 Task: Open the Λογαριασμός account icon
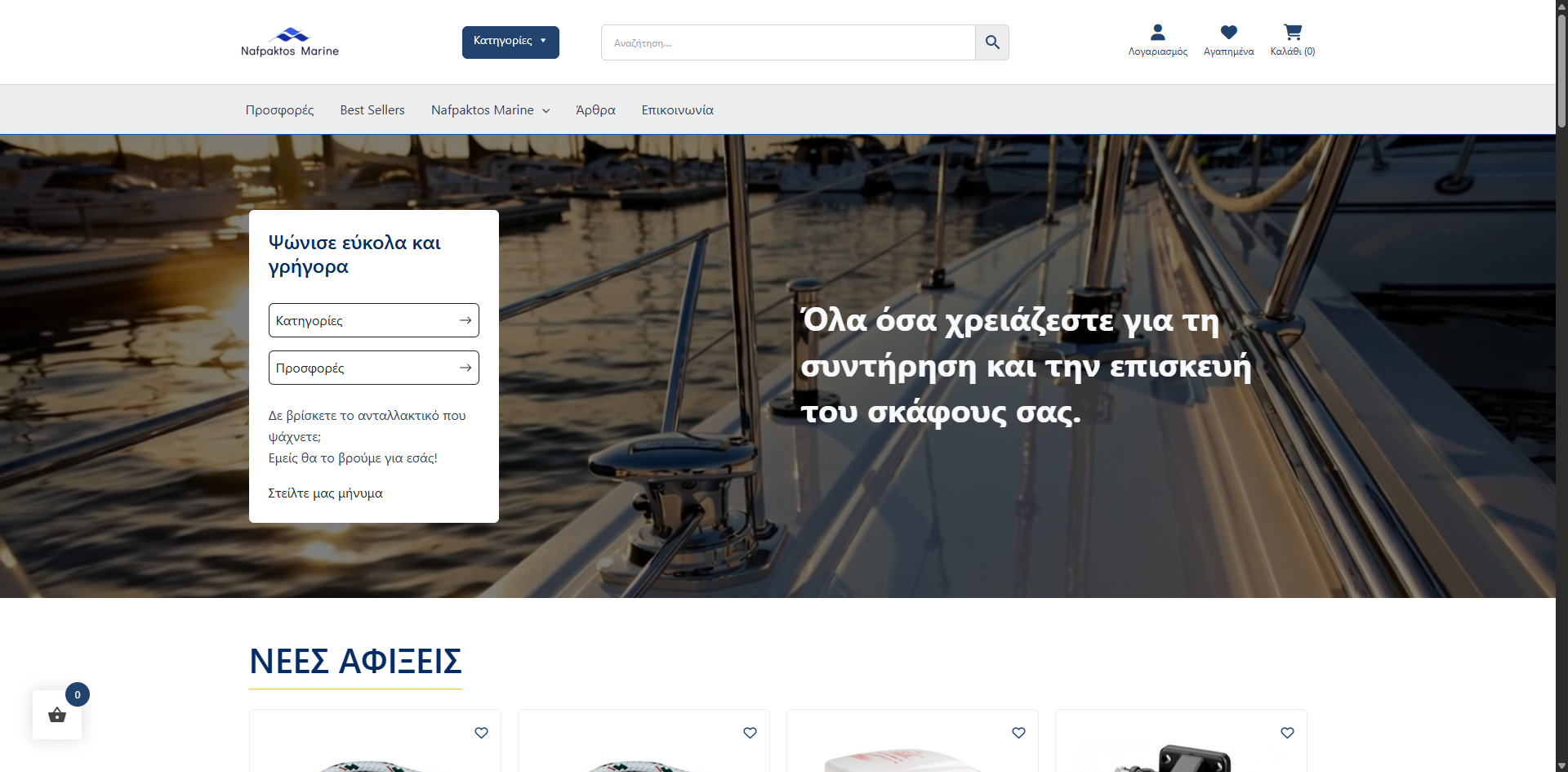point(1157,33)
